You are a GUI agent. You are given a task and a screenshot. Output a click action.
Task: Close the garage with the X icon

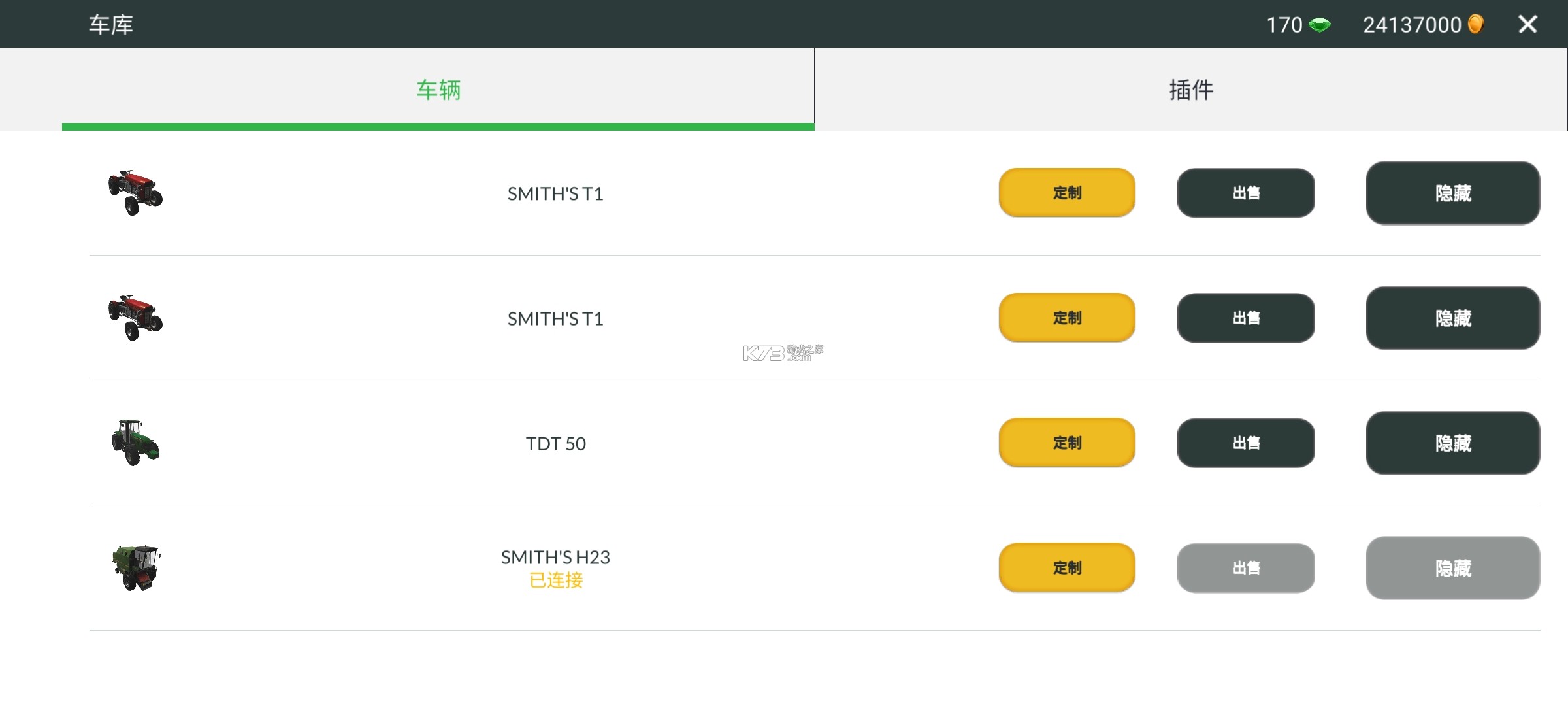click(1527, 24)
